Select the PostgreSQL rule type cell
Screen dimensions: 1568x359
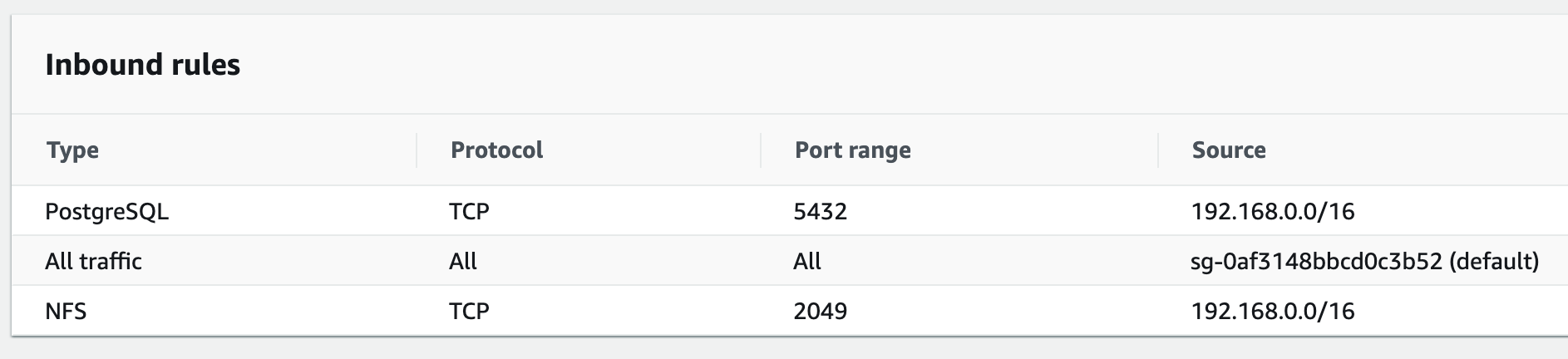coord(106,212)
